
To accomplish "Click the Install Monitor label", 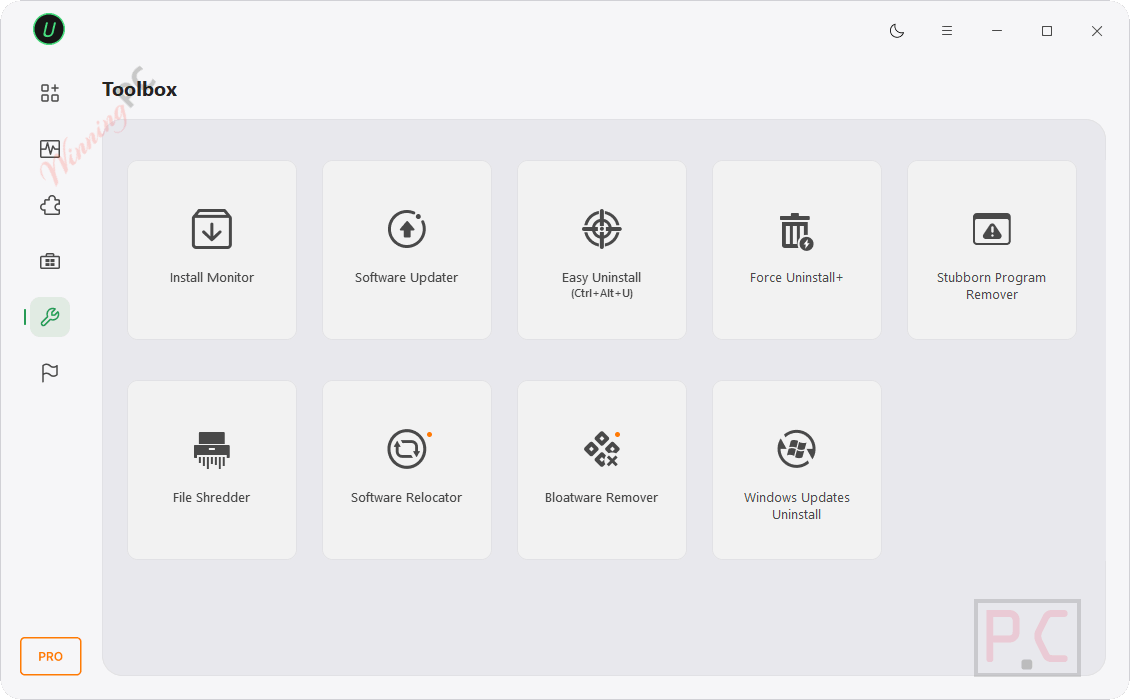I will click(x=212, y=278).
